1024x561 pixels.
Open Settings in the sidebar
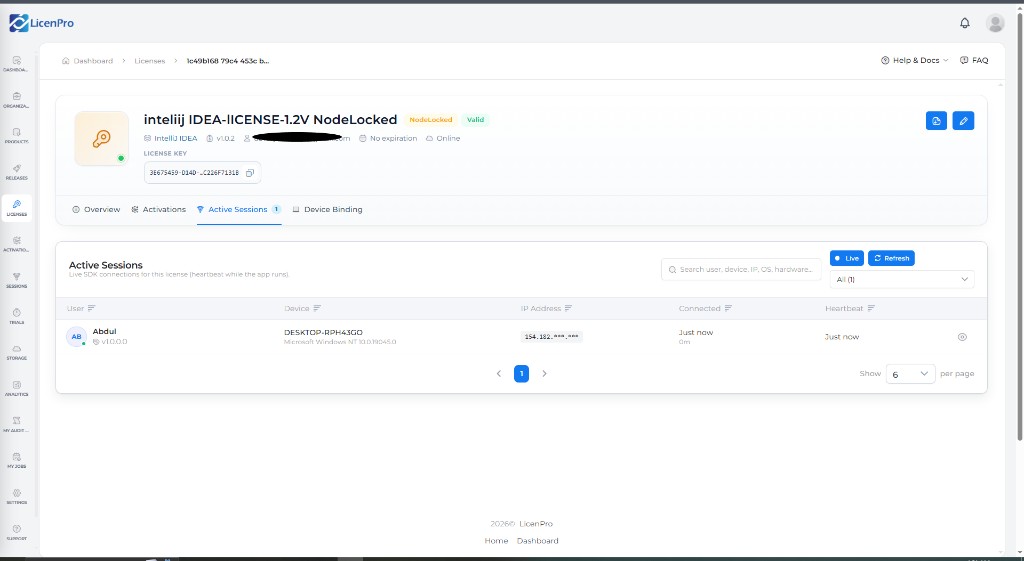point(16,496)
